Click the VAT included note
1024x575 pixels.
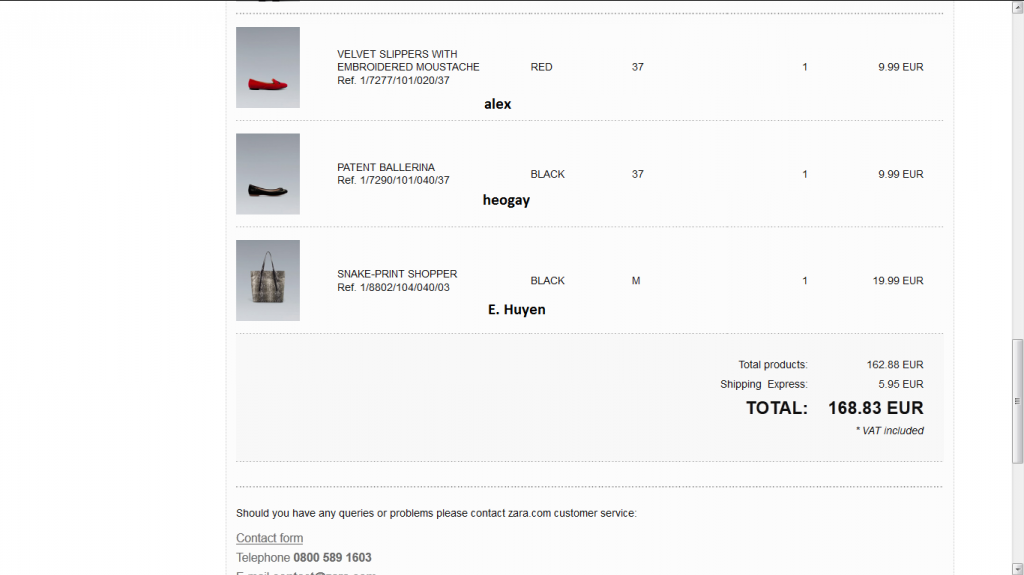pos(889,431)
